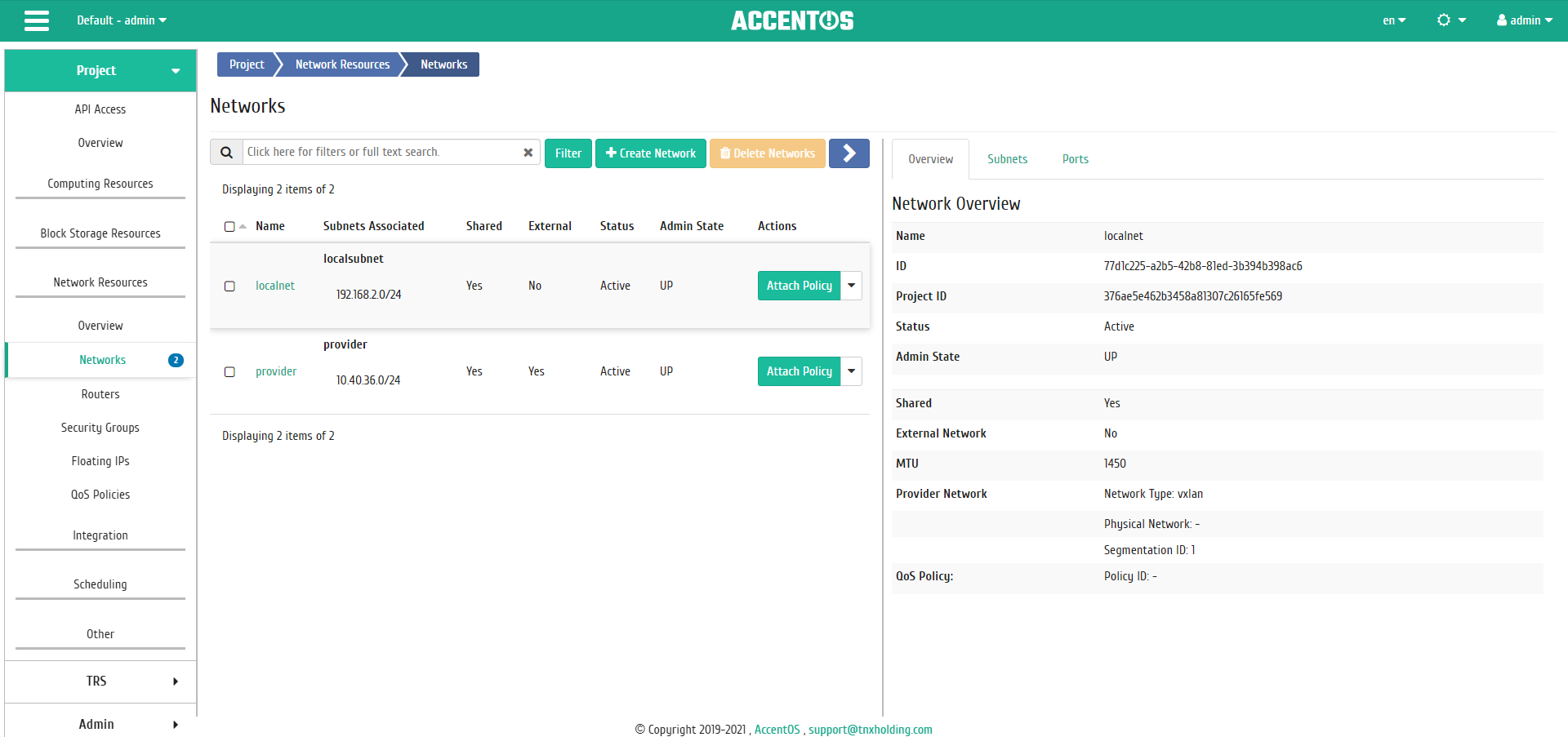Open the Attach Policy dropdown for localnet
Image resolution: width=1568 pixels, height=737 pixels.
pos(851,286)
